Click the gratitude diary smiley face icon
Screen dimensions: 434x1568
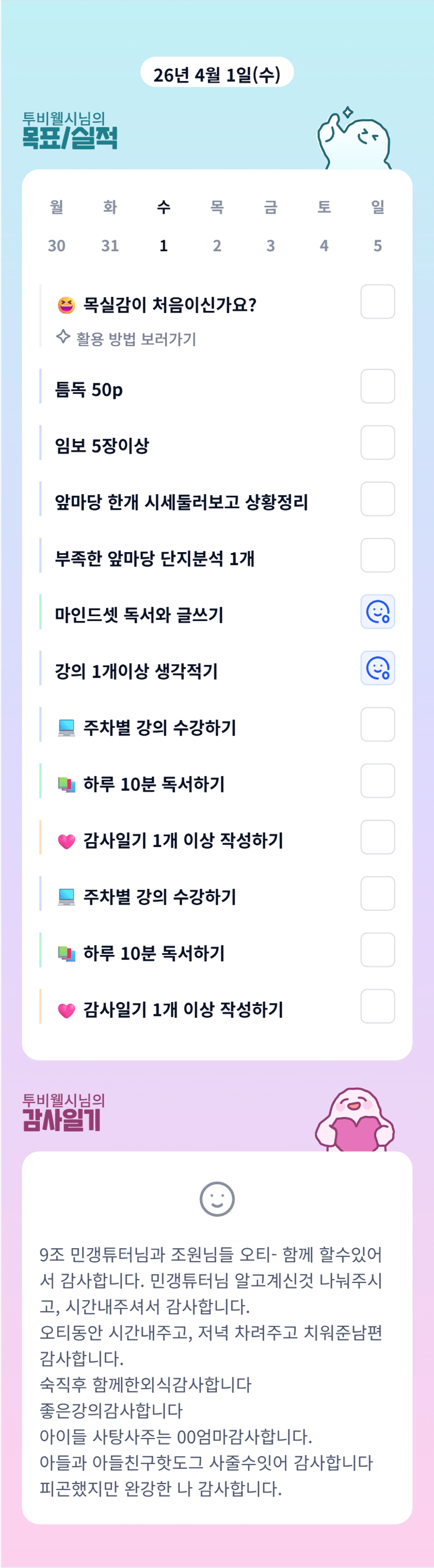point(217,1199)
